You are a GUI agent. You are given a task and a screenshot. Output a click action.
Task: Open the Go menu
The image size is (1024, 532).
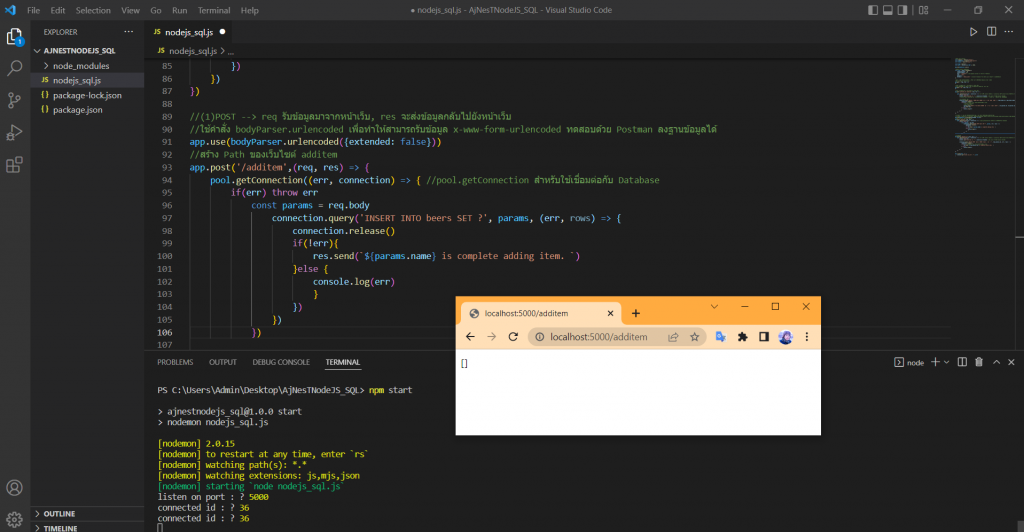(x=156, y=10)
